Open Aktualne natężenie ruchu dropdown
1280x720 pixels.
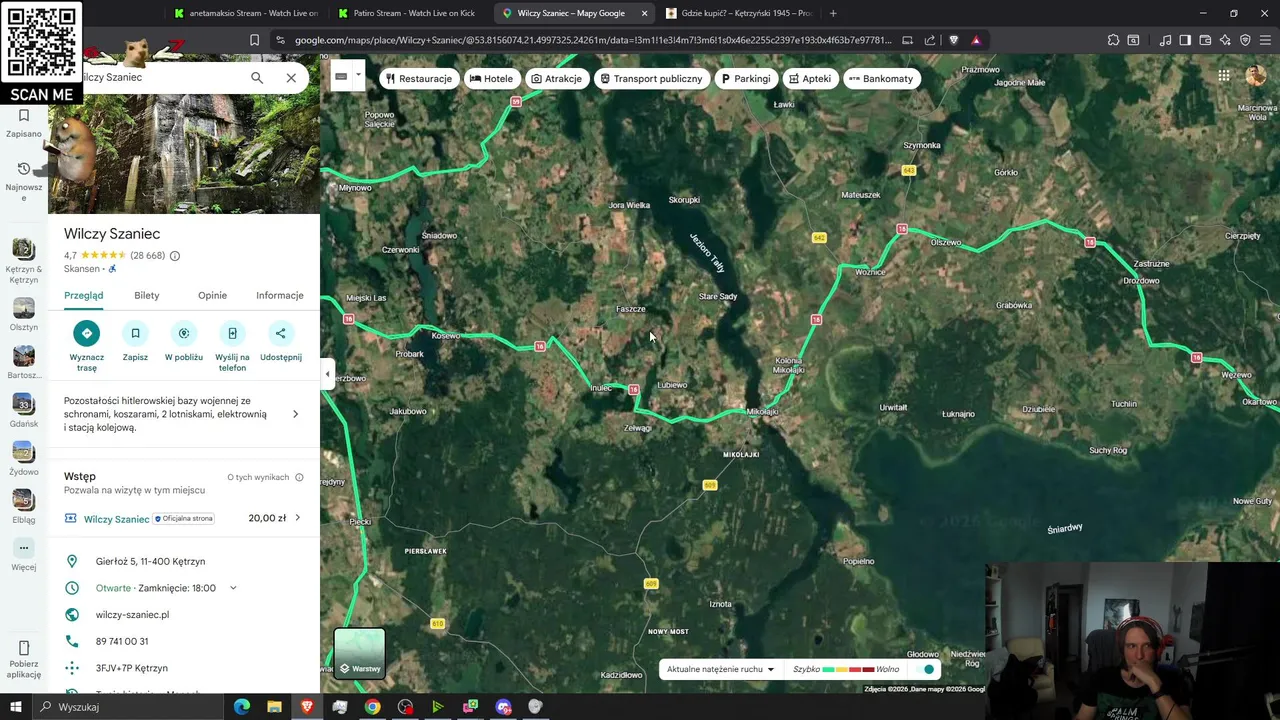point(720,669)
